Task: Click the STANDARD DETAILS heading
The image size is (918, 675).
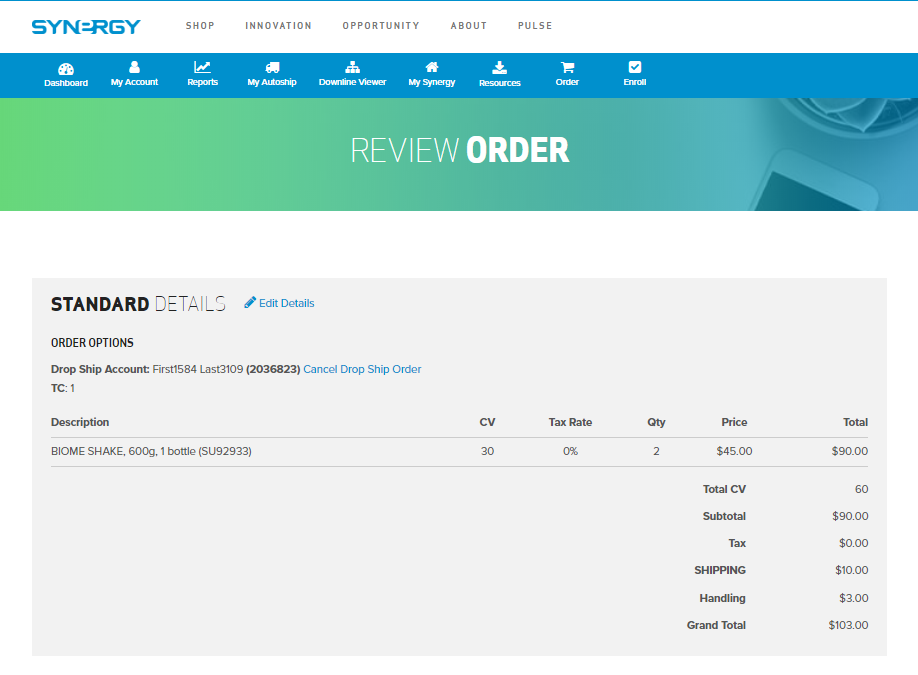Action: coord(138,304)
